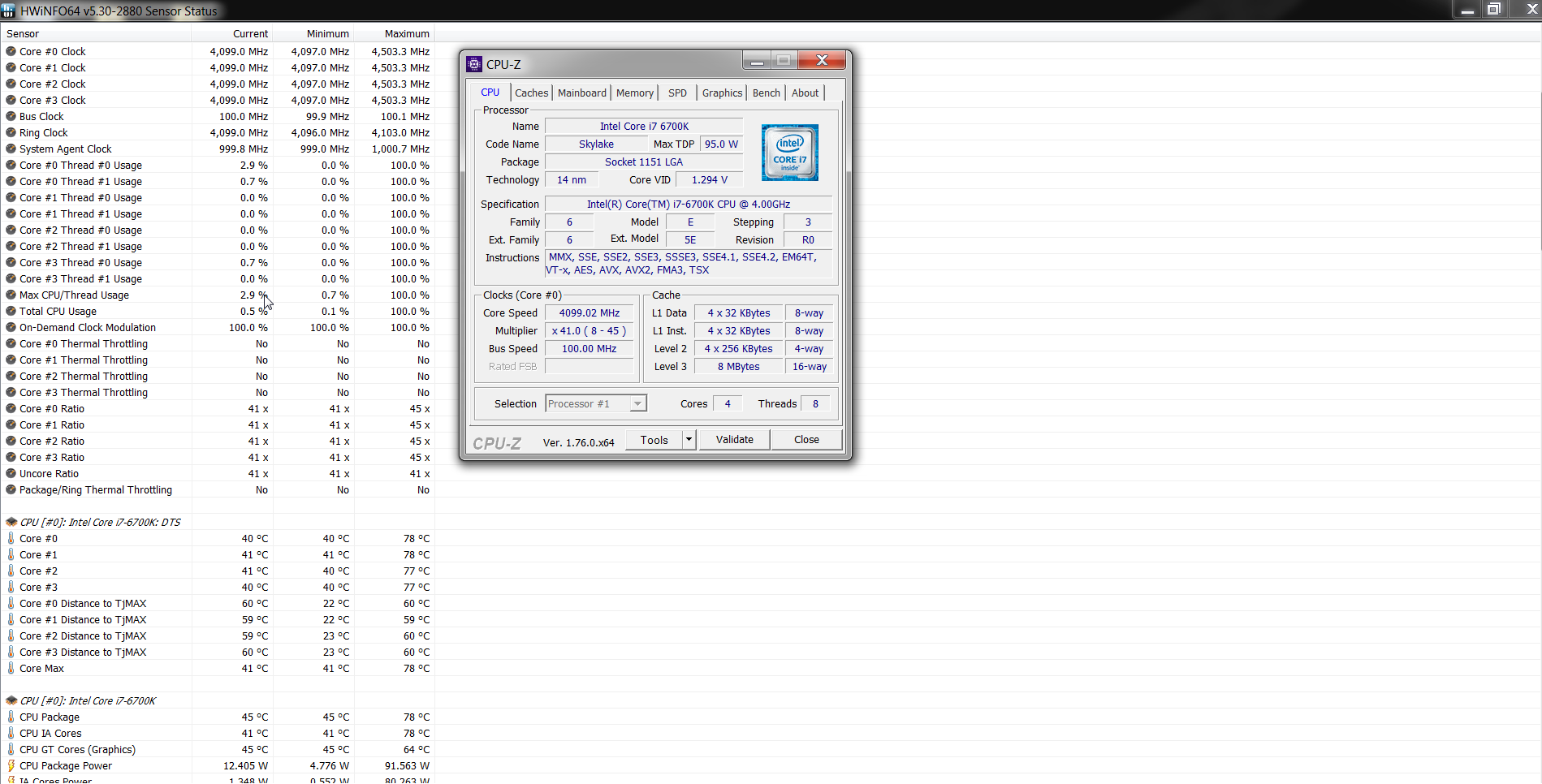Viewport: 1542px width, 784px height.
Task: Click the HWiNFO64 title bar icon
Action: [x=9, y=11]
